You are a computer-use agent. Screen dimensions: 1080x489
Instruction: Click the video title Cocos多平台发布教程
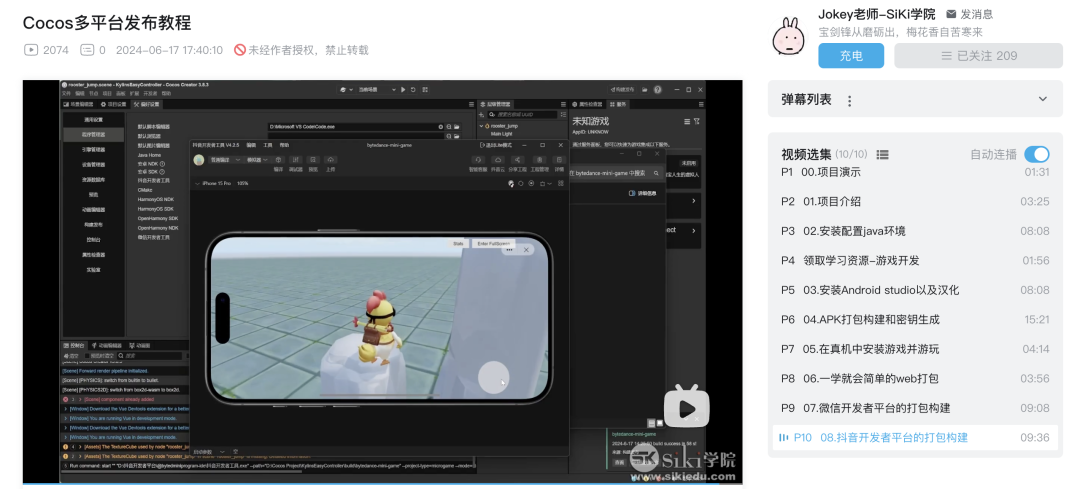tap(107, 22)
